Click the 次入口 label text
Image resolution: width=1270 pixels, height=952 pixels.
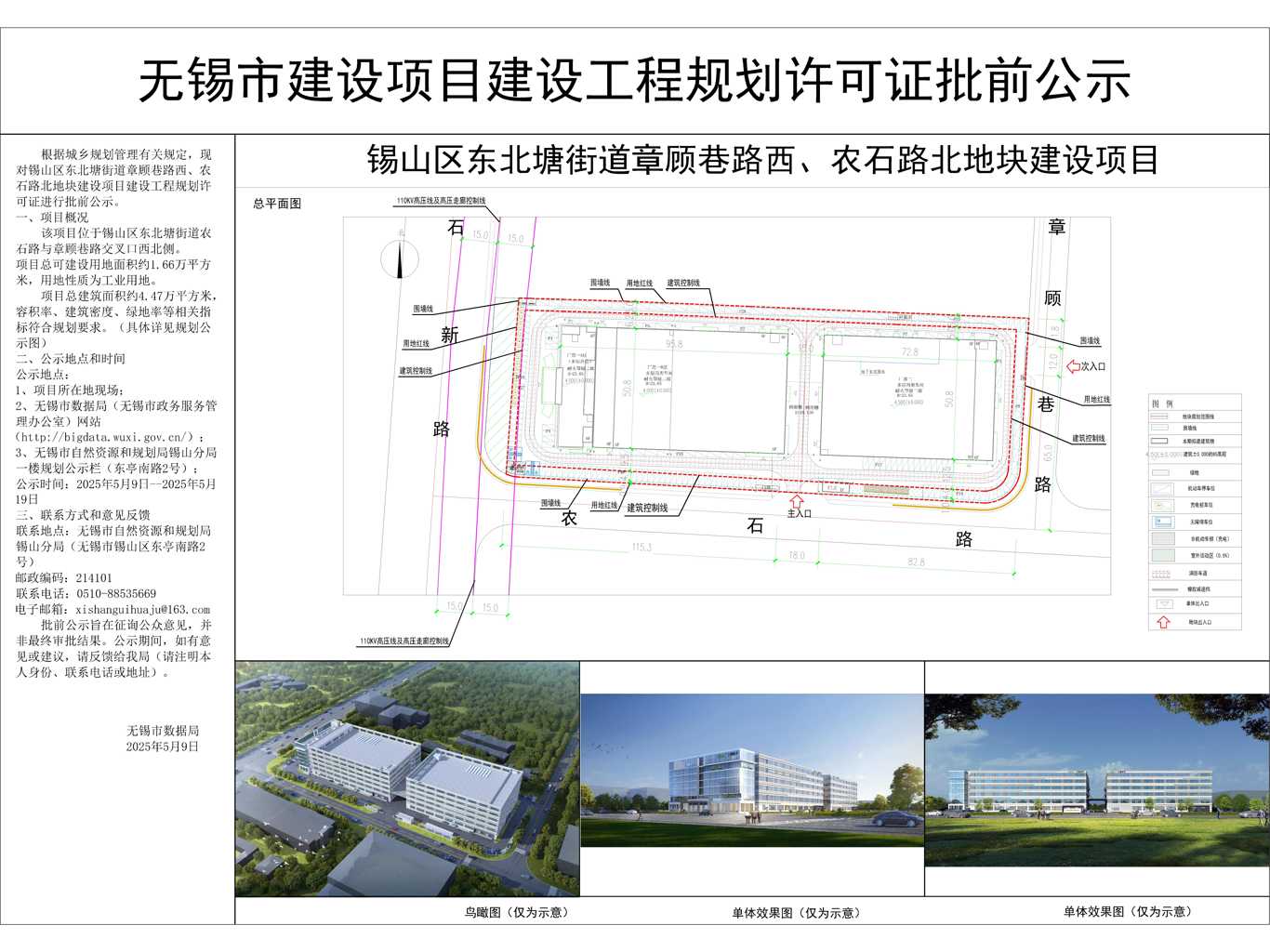1093,366
